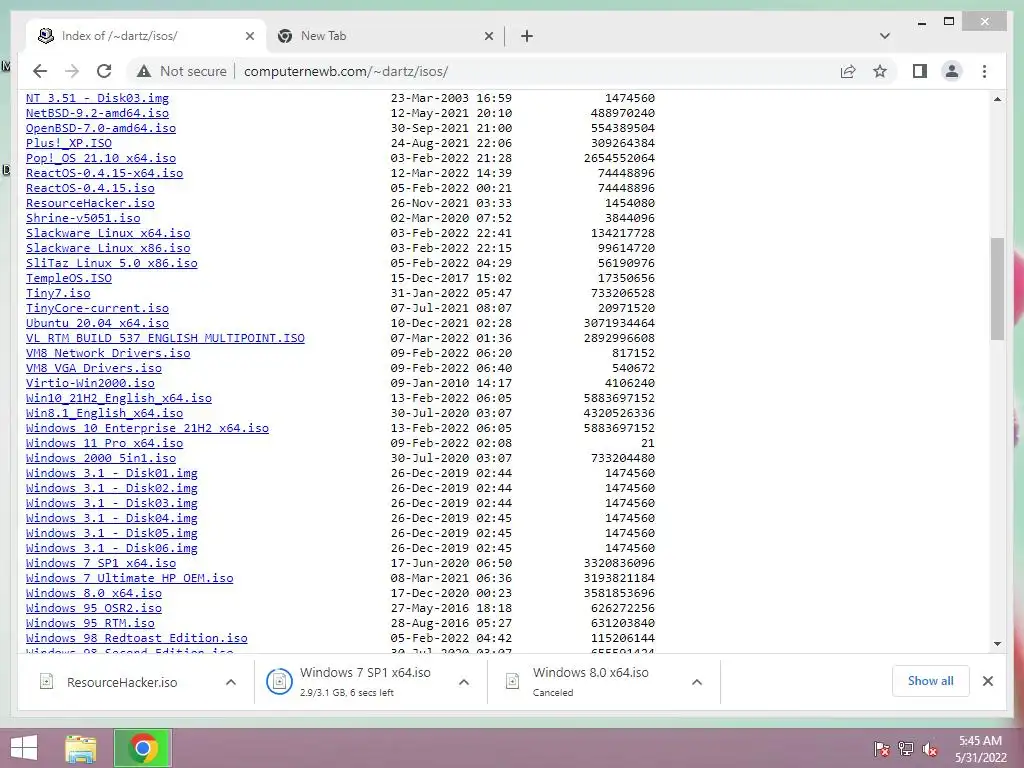Click the network tray icon
The image size is (1024, 768).
coord(905,749)
